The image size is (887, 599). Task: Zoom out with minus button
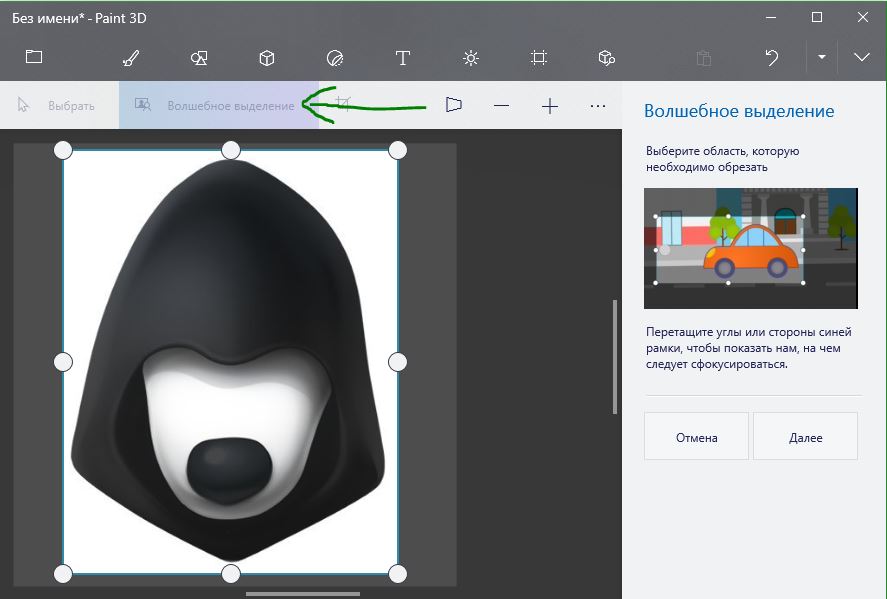tap(501, 106)
